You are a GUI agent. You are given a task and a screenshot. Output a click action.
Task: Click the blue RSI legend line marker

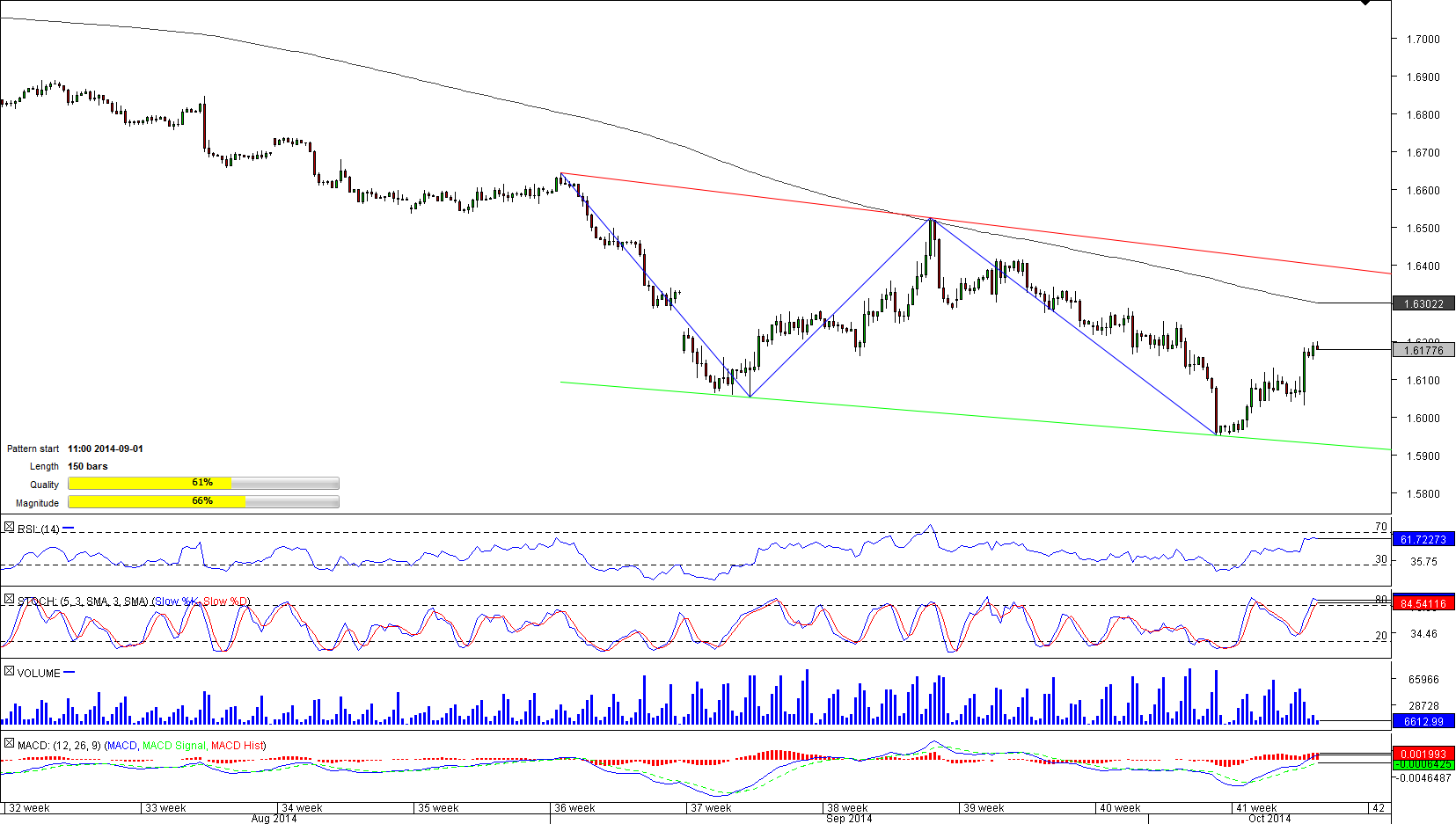pyautogui.click(x=69, y=529)
